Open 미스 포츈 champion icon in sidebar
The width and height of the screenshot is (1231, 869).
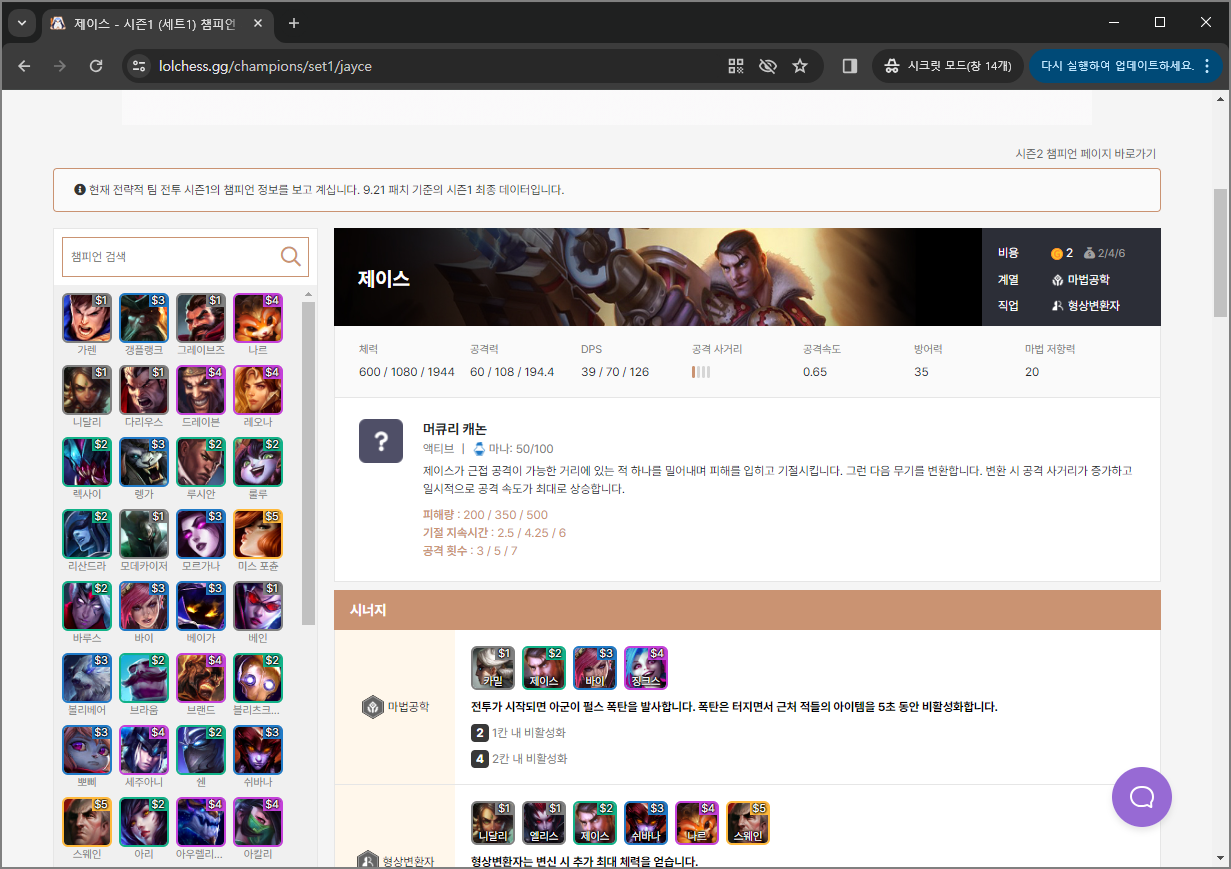point(258,534)
